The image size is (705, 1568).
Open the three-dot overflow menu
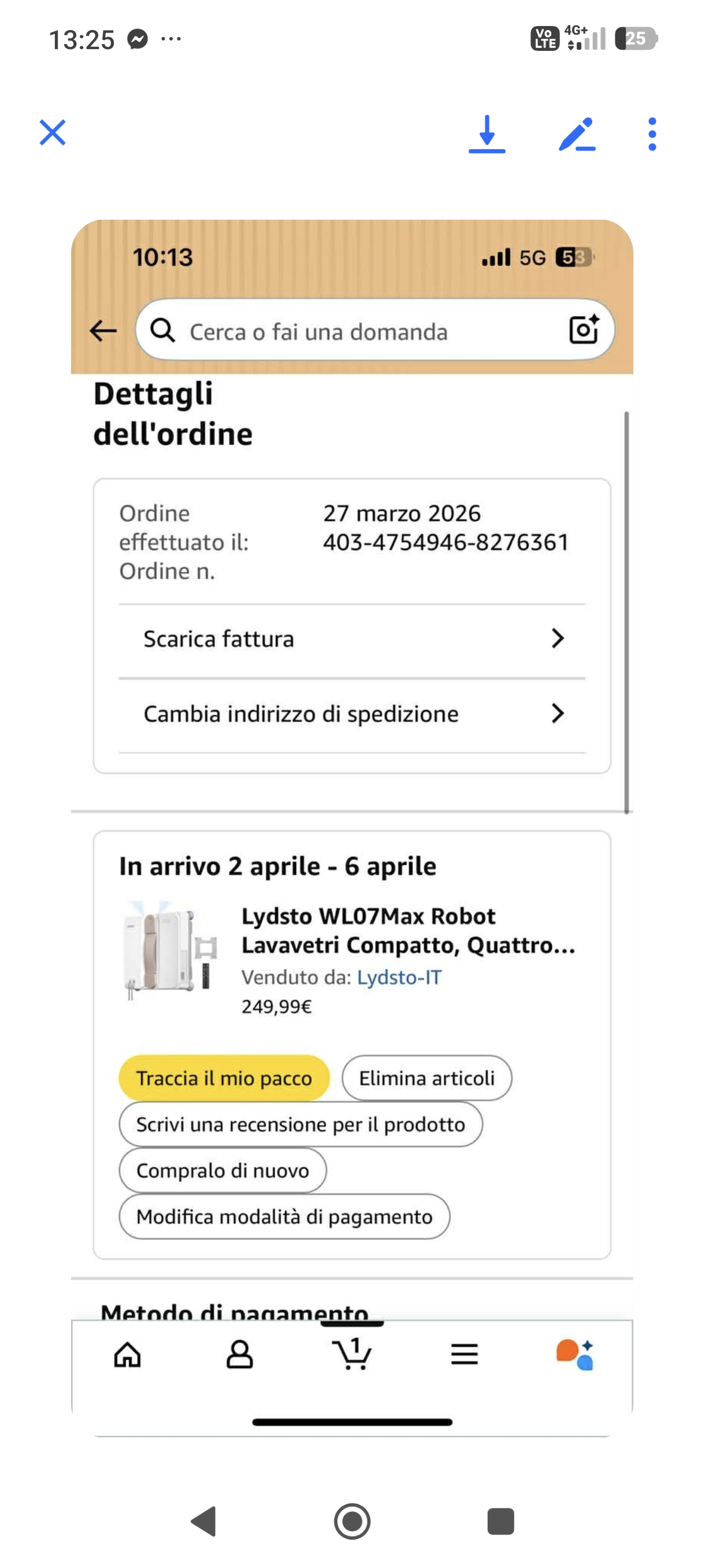(652, 134)
